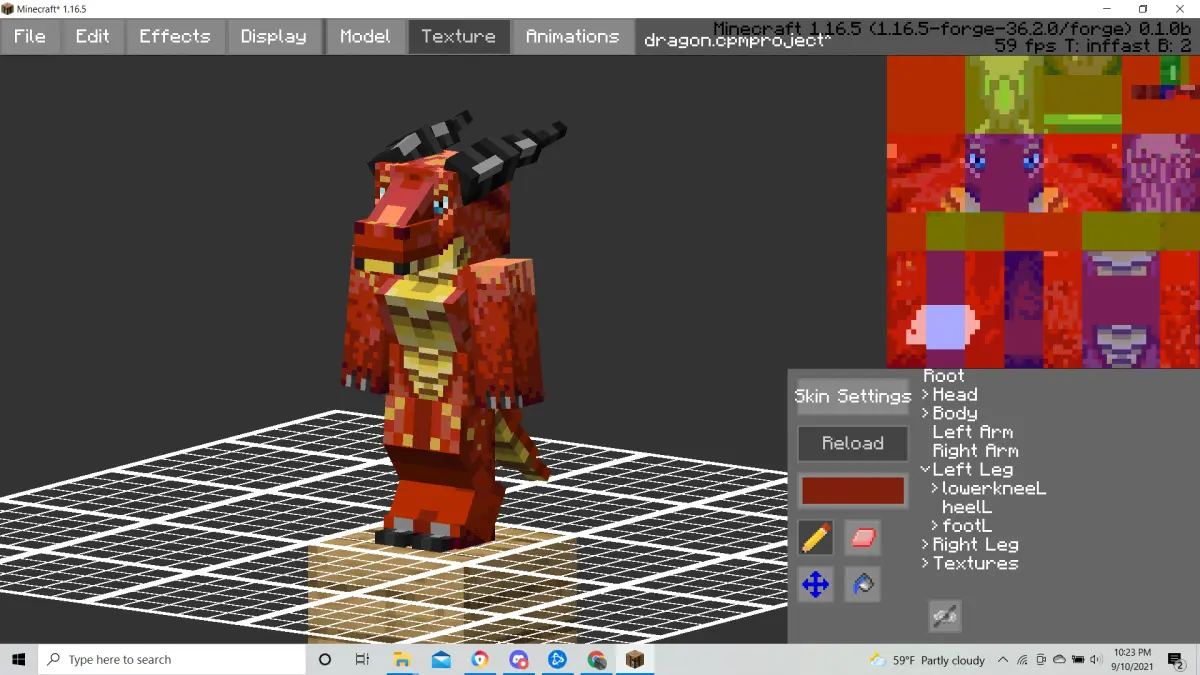The width and height of the screenshot is (1200, 675).
Task: Open Task View on the taskbar
Action: tap(362, 660)
